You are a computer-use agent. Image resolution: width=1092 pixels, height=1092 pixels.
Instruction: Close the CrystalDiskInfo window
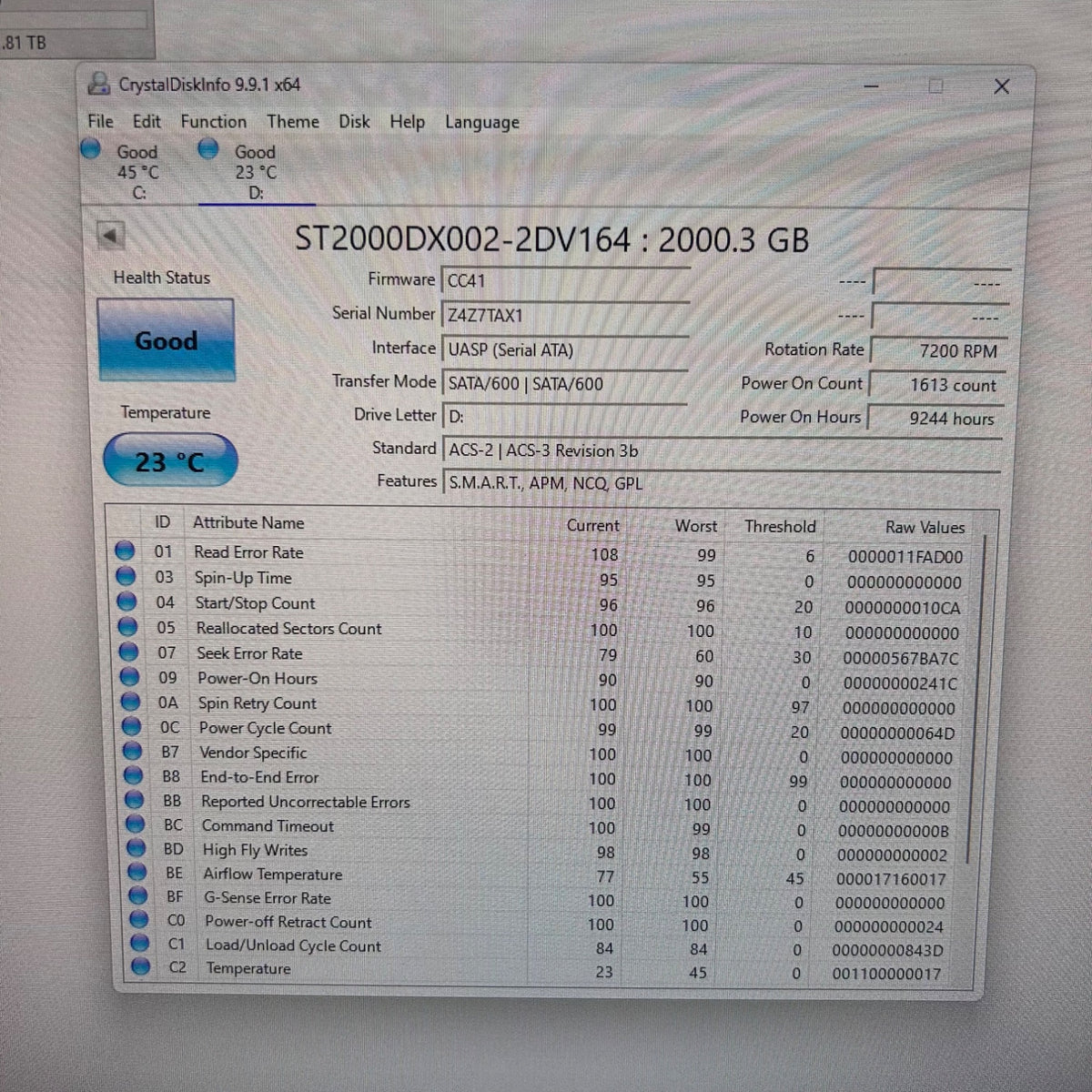click(x=1002, y=86)
